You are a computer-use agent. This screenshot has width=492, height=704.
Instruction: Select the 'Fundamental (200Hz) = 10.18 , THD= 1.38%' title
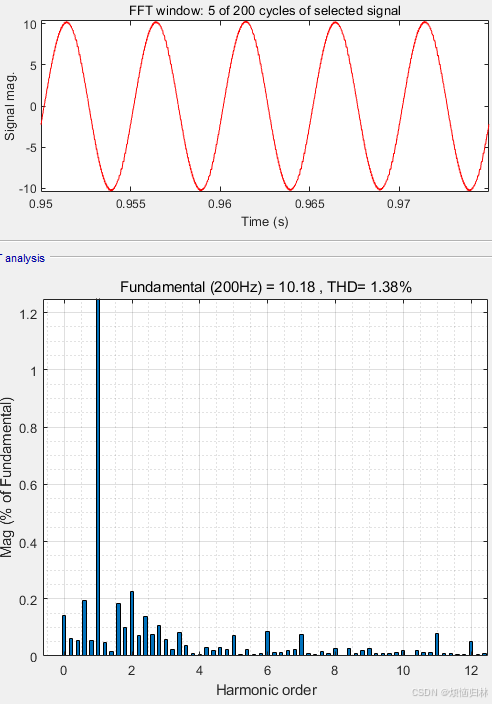[x=266, y=286]
